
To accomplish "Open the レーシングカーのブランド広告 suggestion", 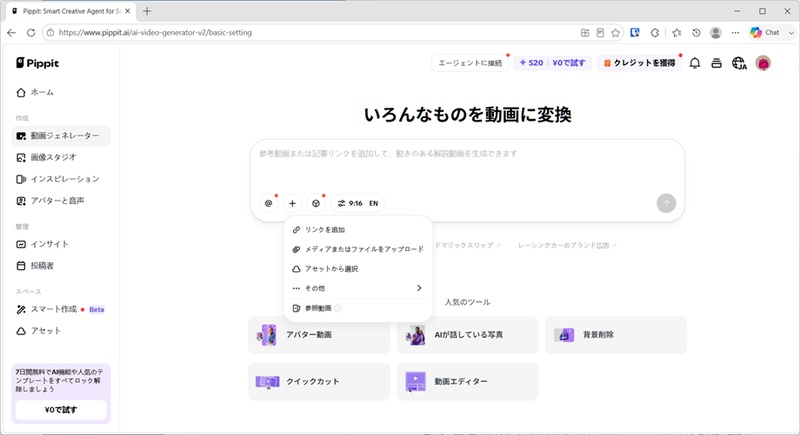I will (567, 245).
